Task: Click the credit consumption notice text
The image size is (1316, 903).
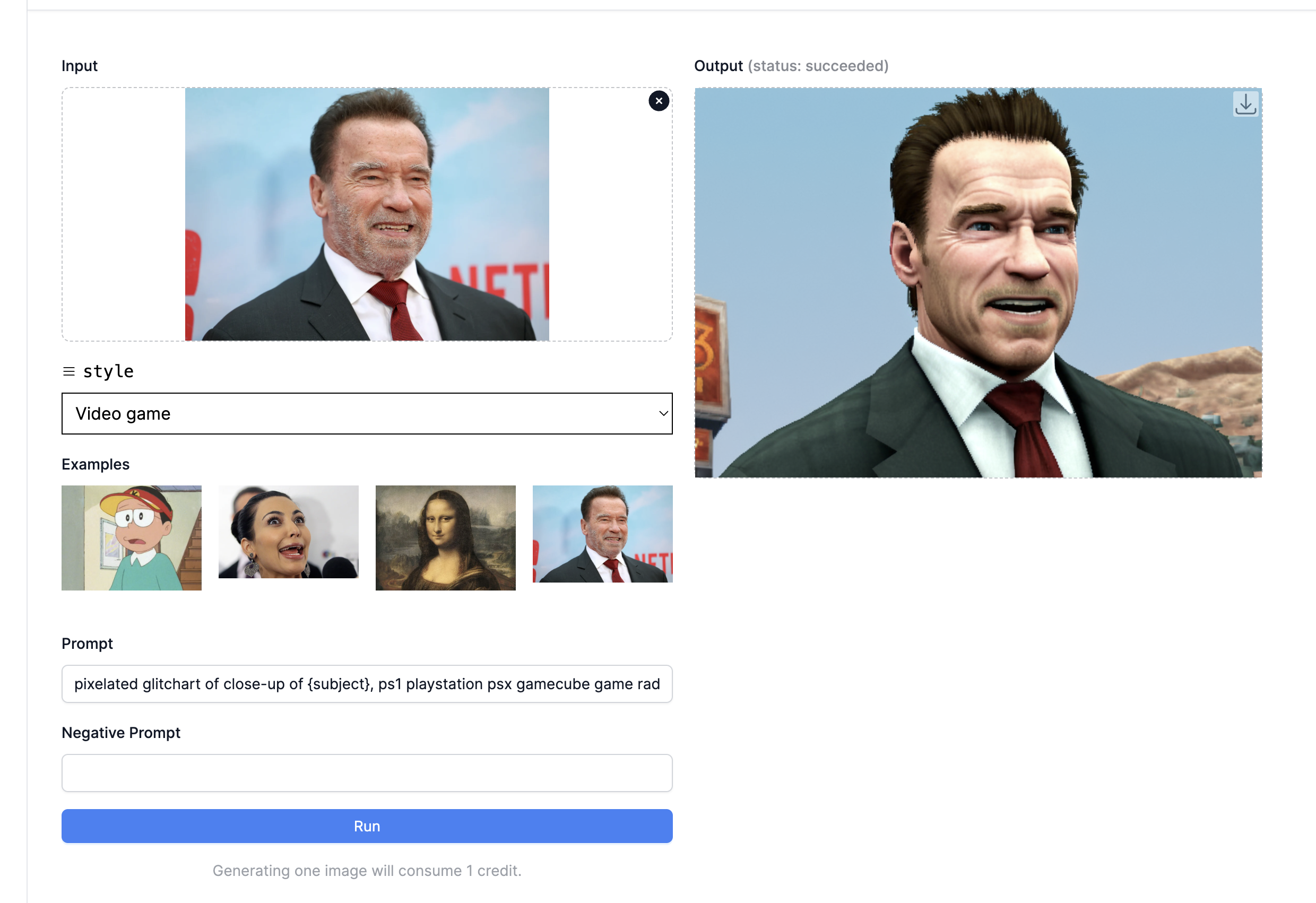Action: click(367, 871)
